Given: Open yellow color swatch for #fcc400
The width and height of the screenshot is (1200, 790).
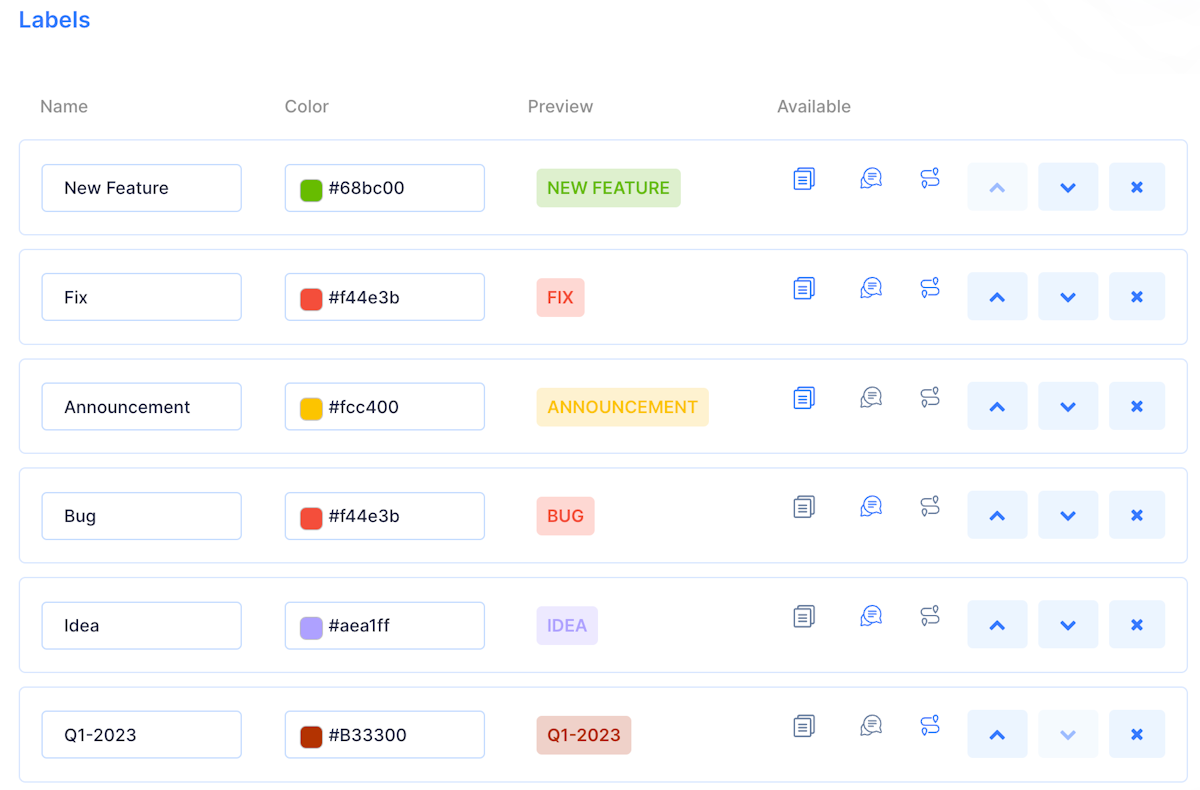Looking at the screenshot, I should coord(311,407).
